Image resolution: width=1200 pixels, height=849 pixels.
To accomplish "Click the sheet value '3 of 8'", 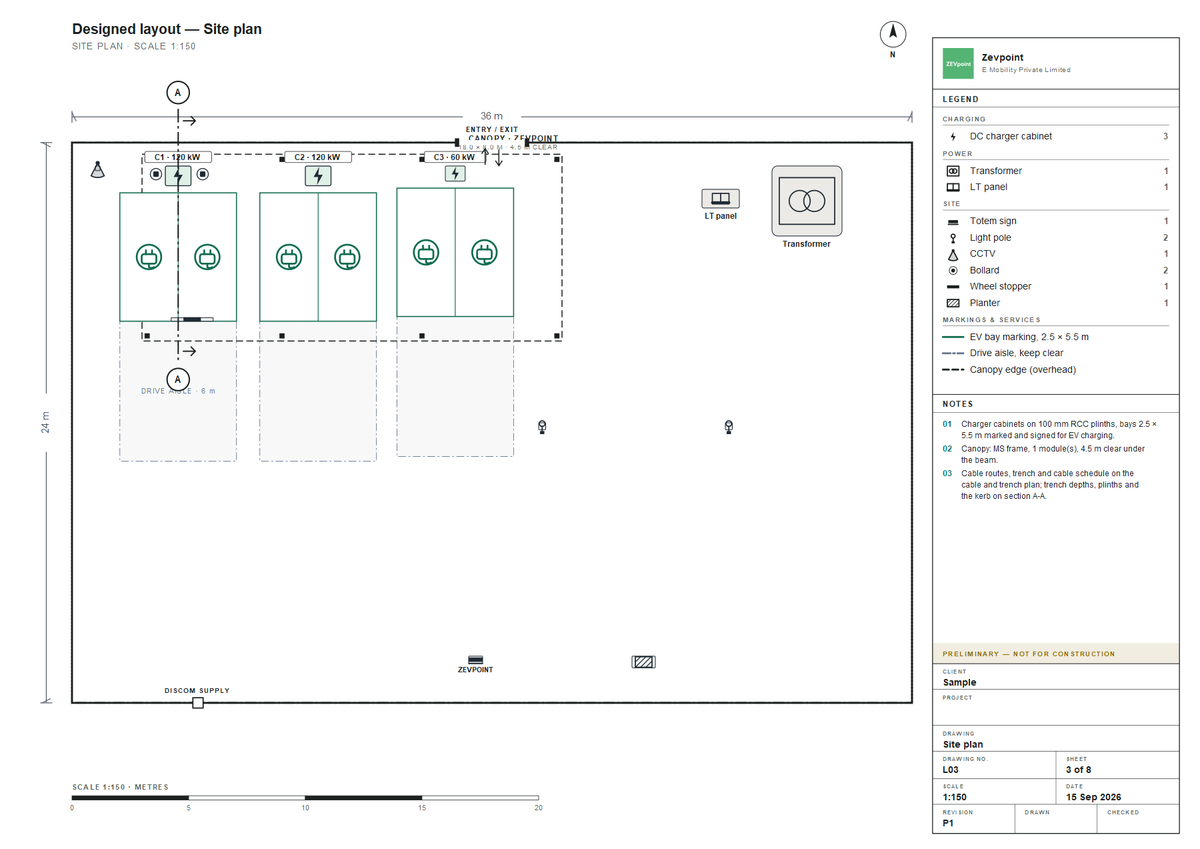I will [1078, 770].
